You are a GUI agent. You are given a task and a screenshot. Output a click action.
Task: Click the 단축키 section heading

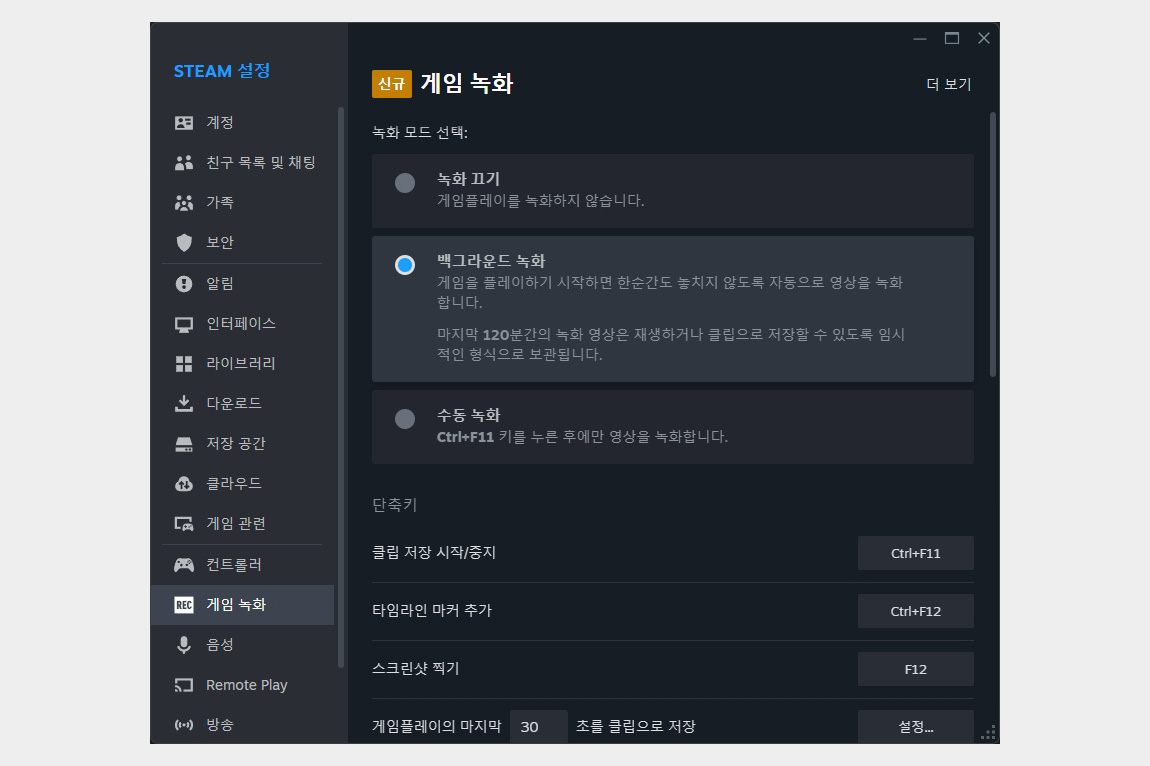[x=395, y=505]
